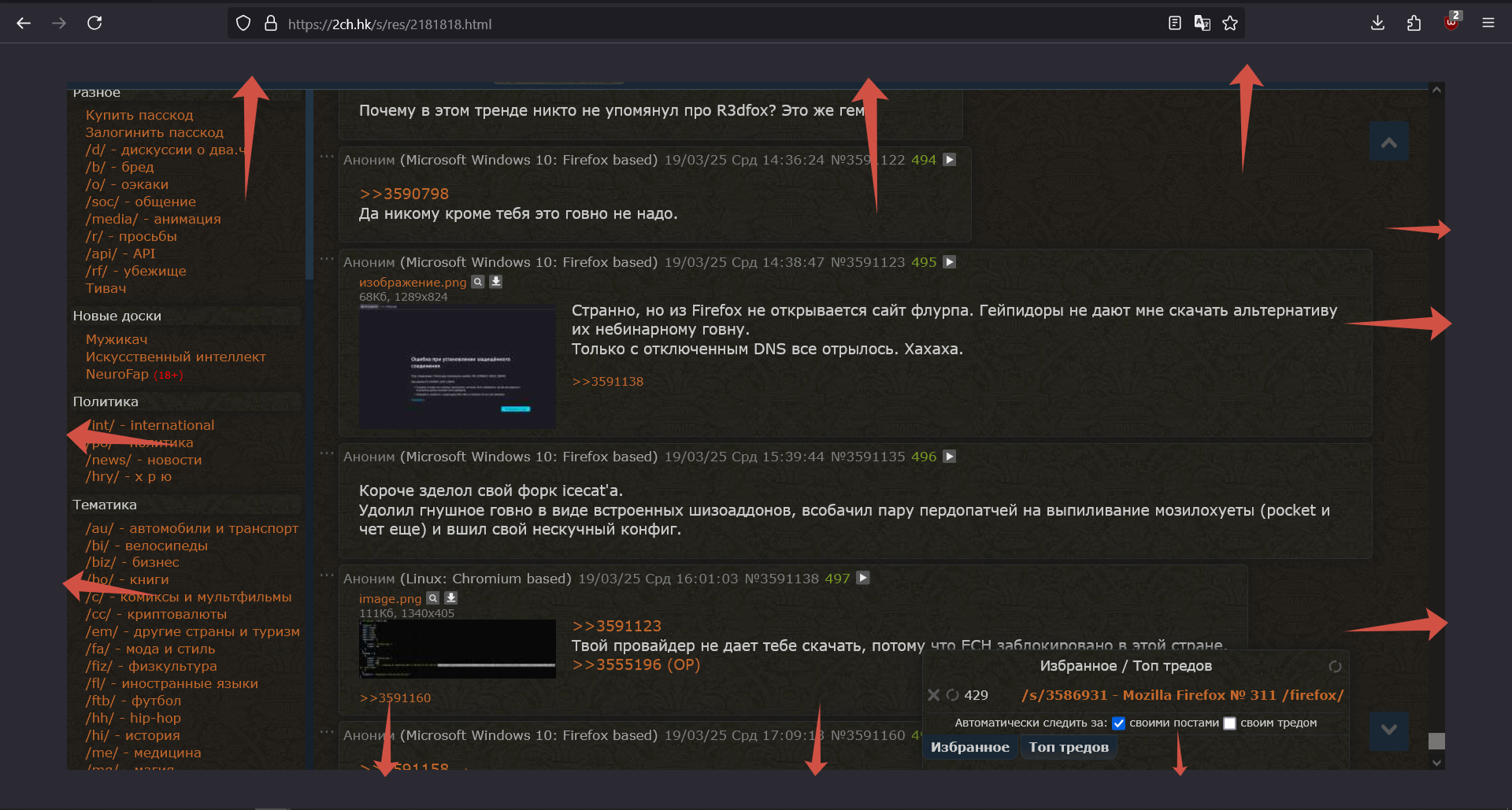
Task: Open the three-dot menu of the 17:09 post
Action: 327,731
